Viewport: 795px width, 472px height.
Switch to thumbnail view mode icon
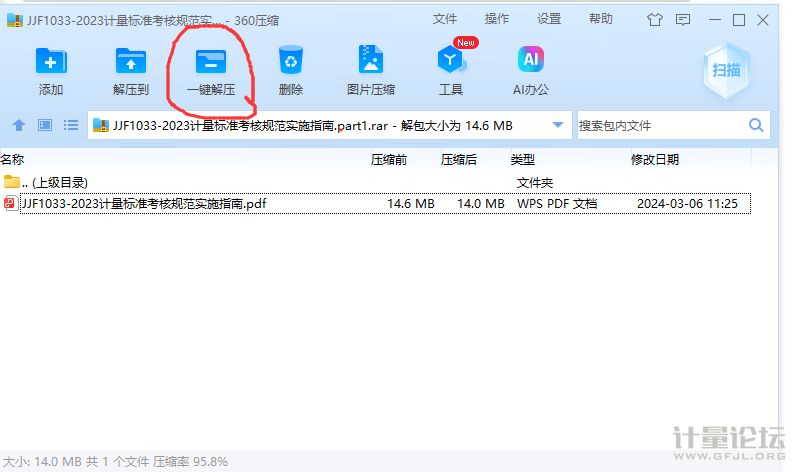(x=45, y=125)
